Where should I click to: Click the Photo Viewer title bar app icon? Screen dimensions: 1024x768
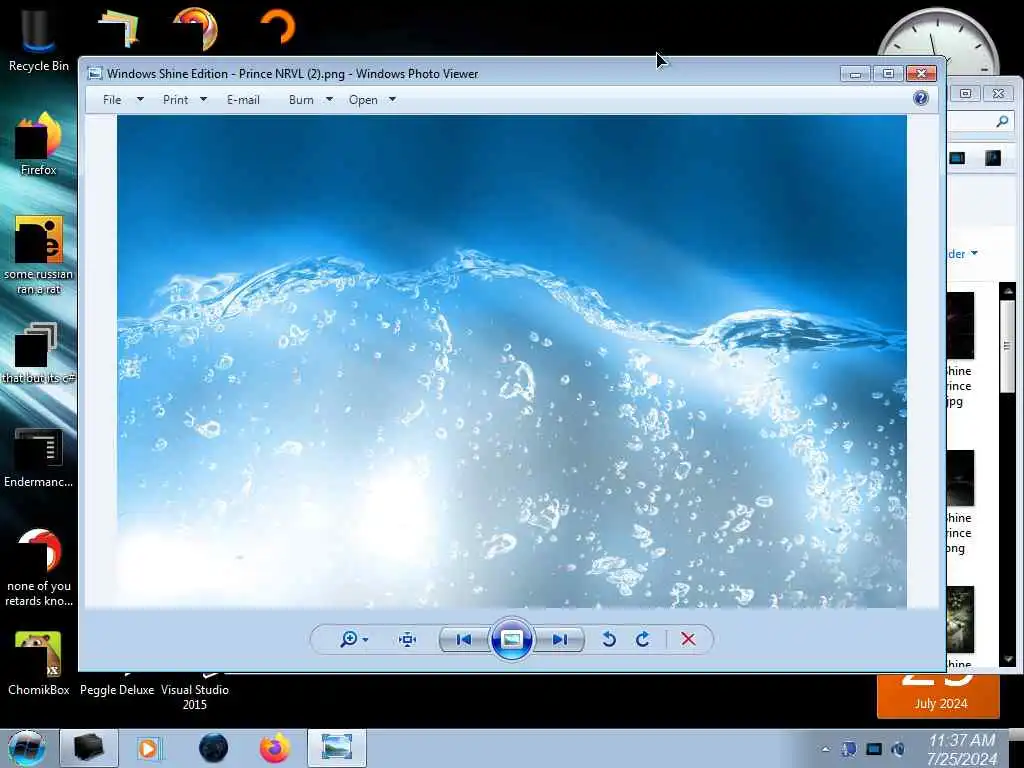[95, 73]
